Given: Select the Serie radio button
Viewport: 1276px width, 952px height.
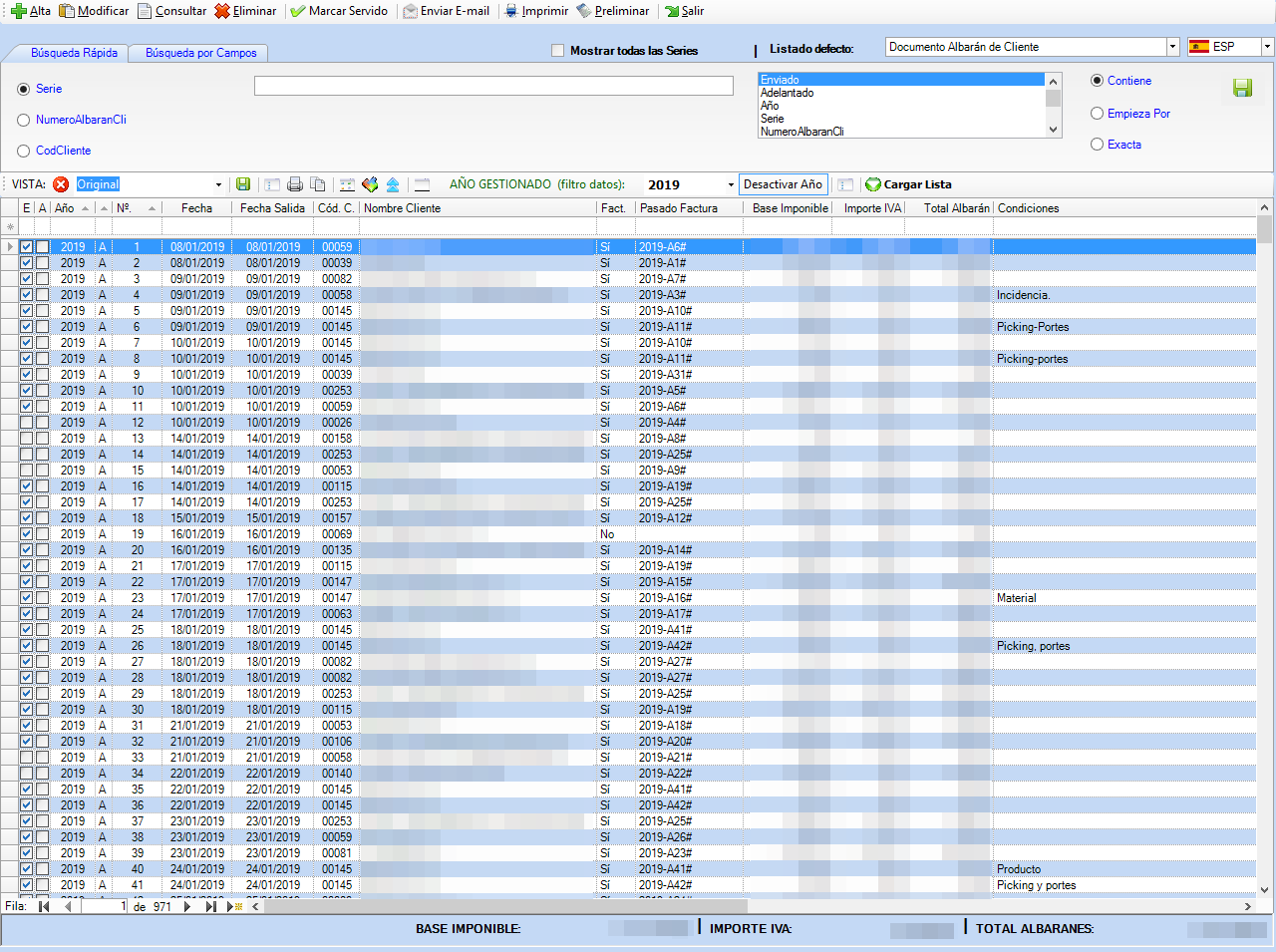Looking at the screenshot, I should [24, 89].
